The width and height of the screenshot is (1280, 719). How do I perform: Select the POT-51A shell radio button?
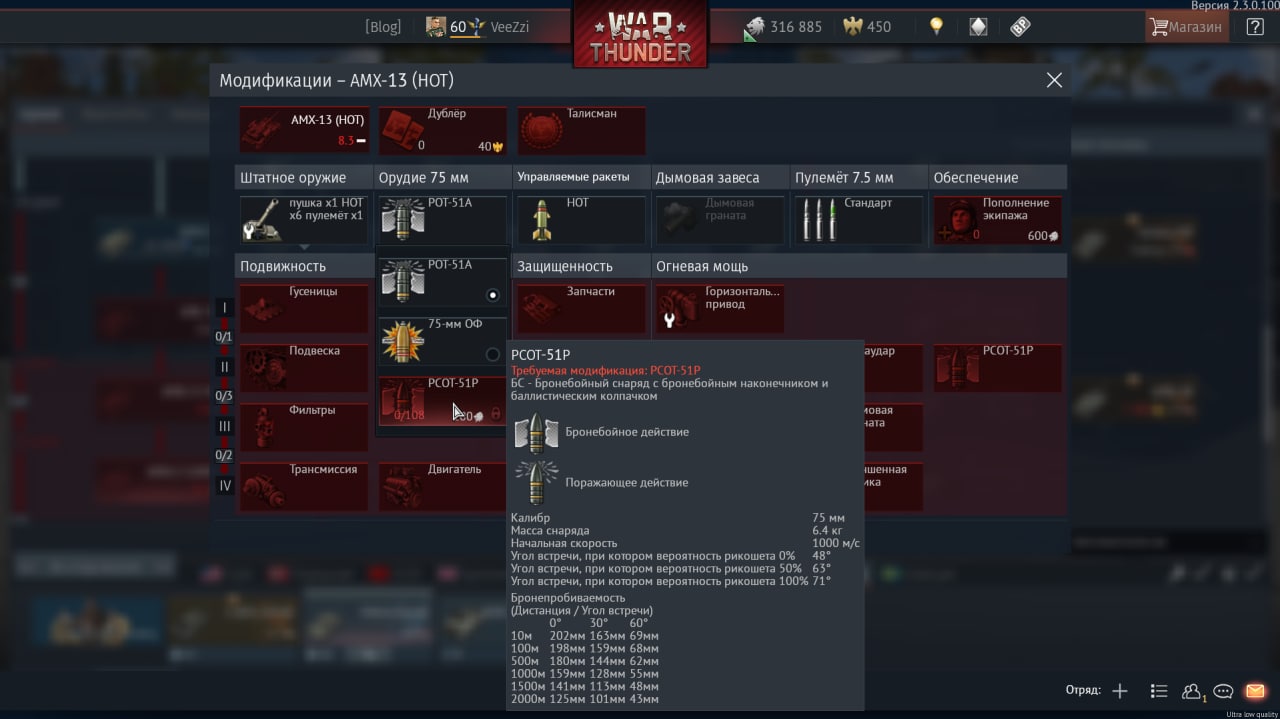point(492,295)
